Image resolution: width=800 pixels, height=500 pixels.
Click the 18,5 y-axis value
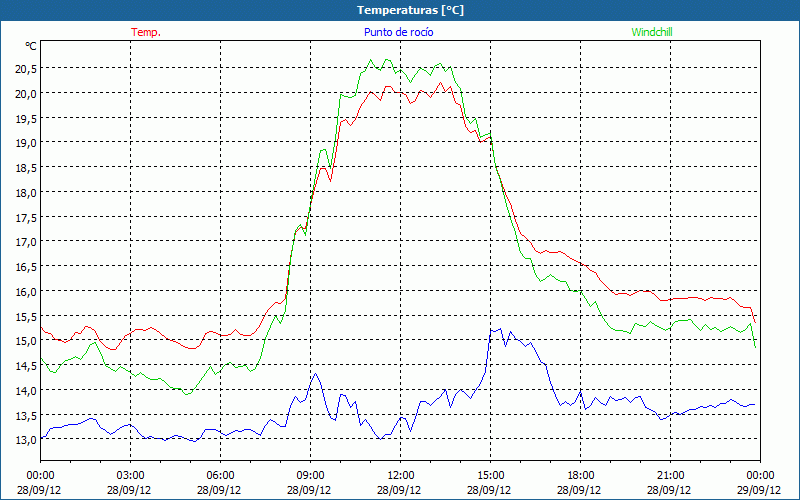tap(26, 169)
